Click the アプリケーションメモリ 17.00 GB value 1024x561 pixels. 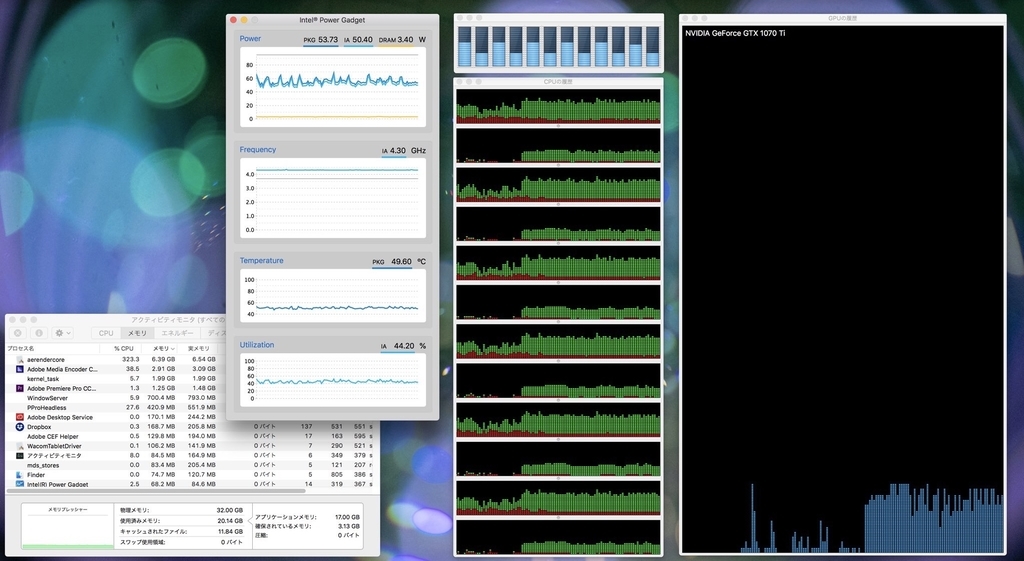(x=347, y=517)
